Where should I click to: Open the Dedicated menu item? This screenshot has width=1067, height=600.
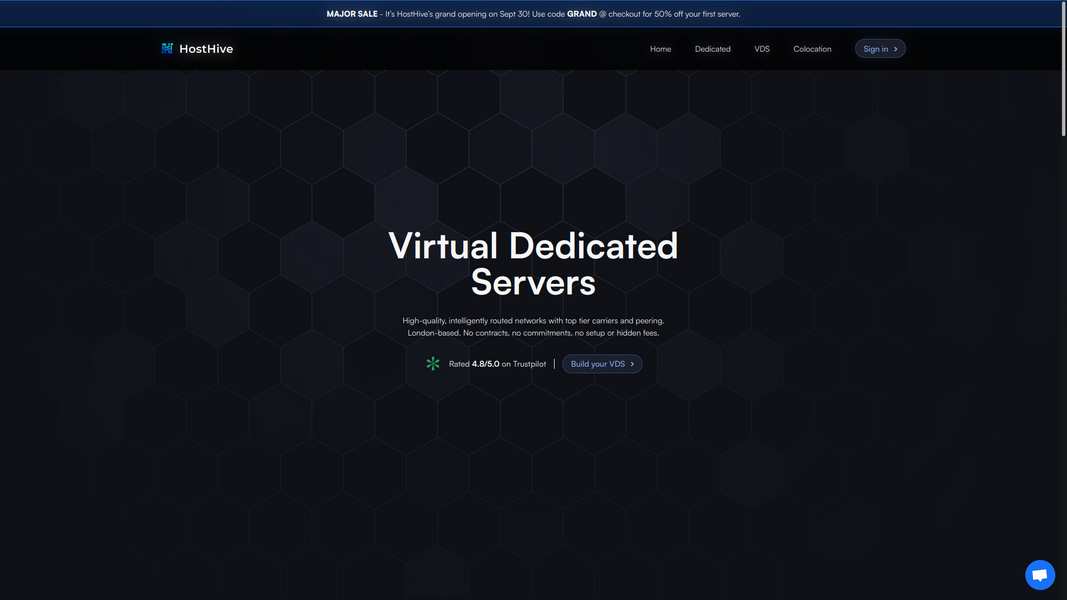click(712, 49)
